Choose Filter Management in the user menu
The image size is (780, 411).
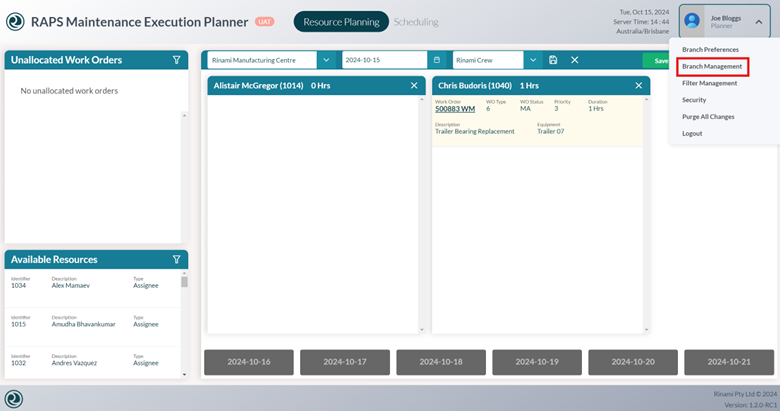click(709, 83)
